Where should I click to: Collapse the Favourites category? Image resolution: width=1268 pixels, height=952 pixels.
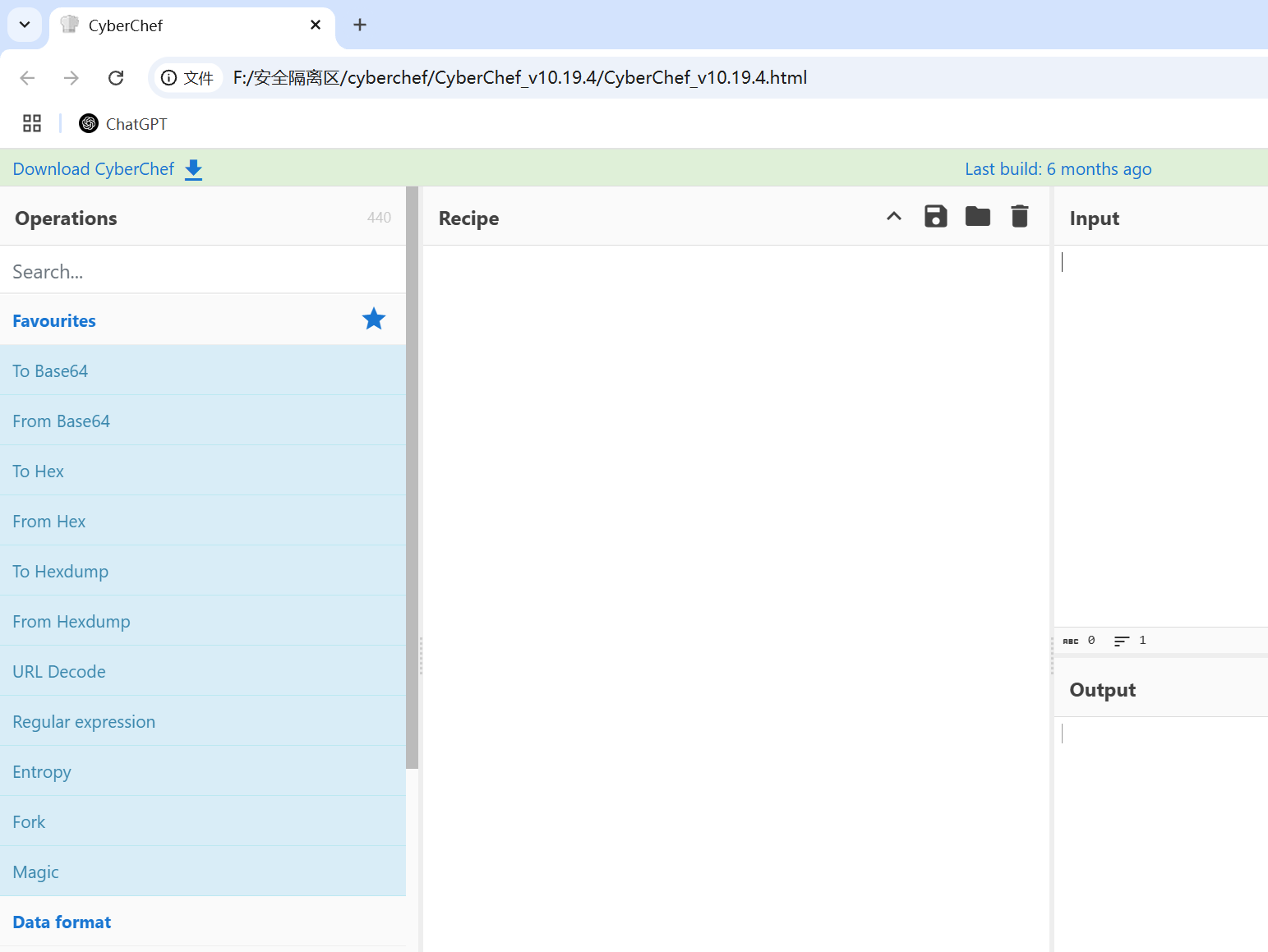click(203, 320)
